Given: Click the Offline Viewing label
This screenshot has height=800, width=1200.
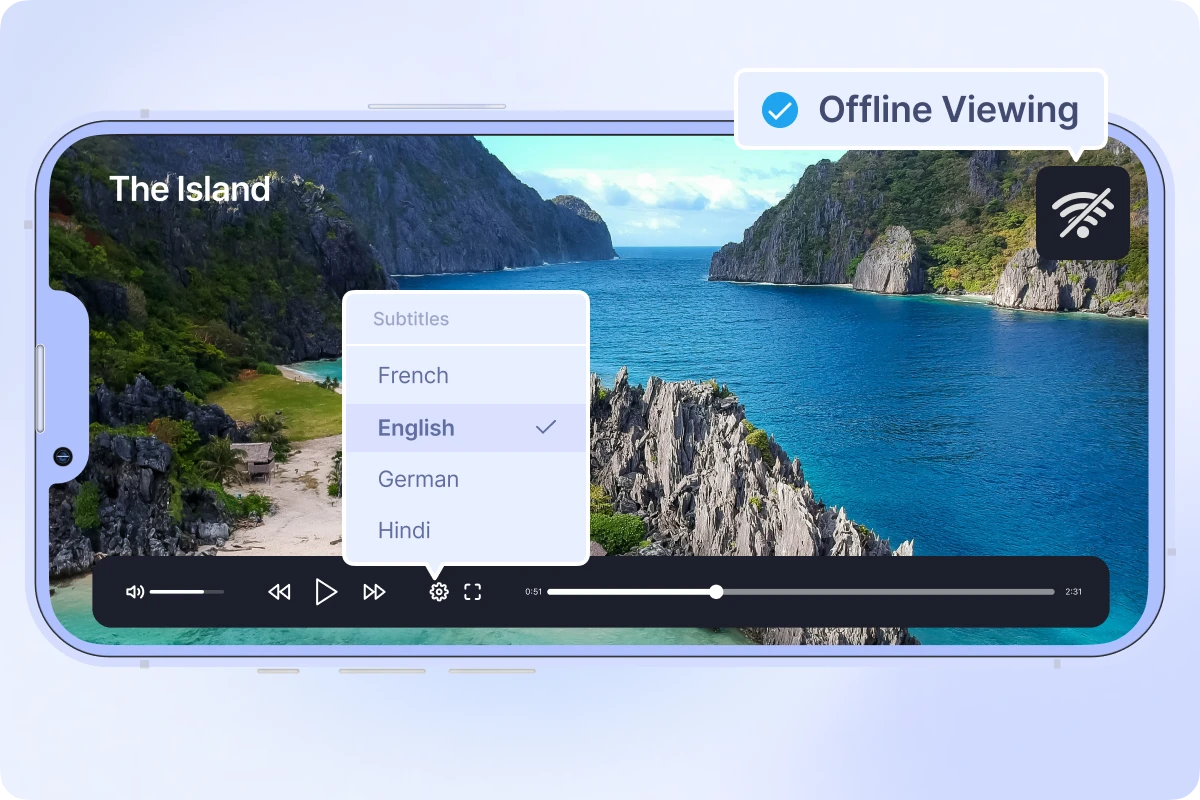Looking at the screenshot, I should tap(949, 110).
